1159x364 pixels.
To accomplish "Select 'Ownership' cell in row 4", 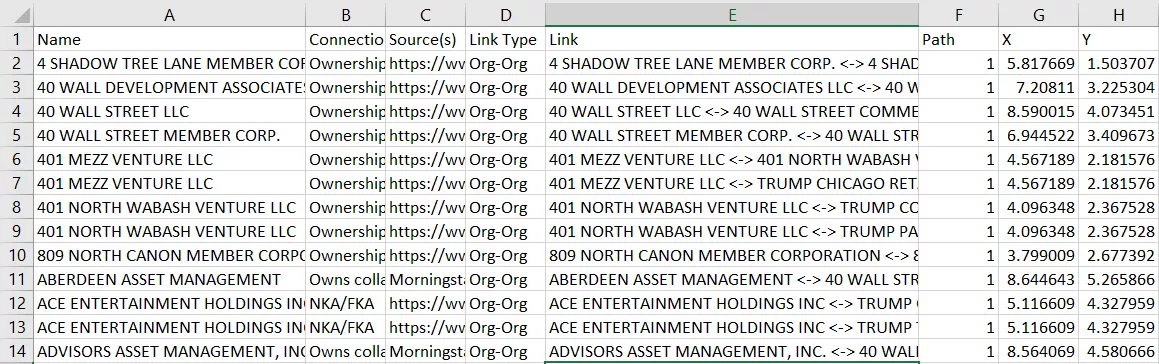I will (x=346, y=112).
